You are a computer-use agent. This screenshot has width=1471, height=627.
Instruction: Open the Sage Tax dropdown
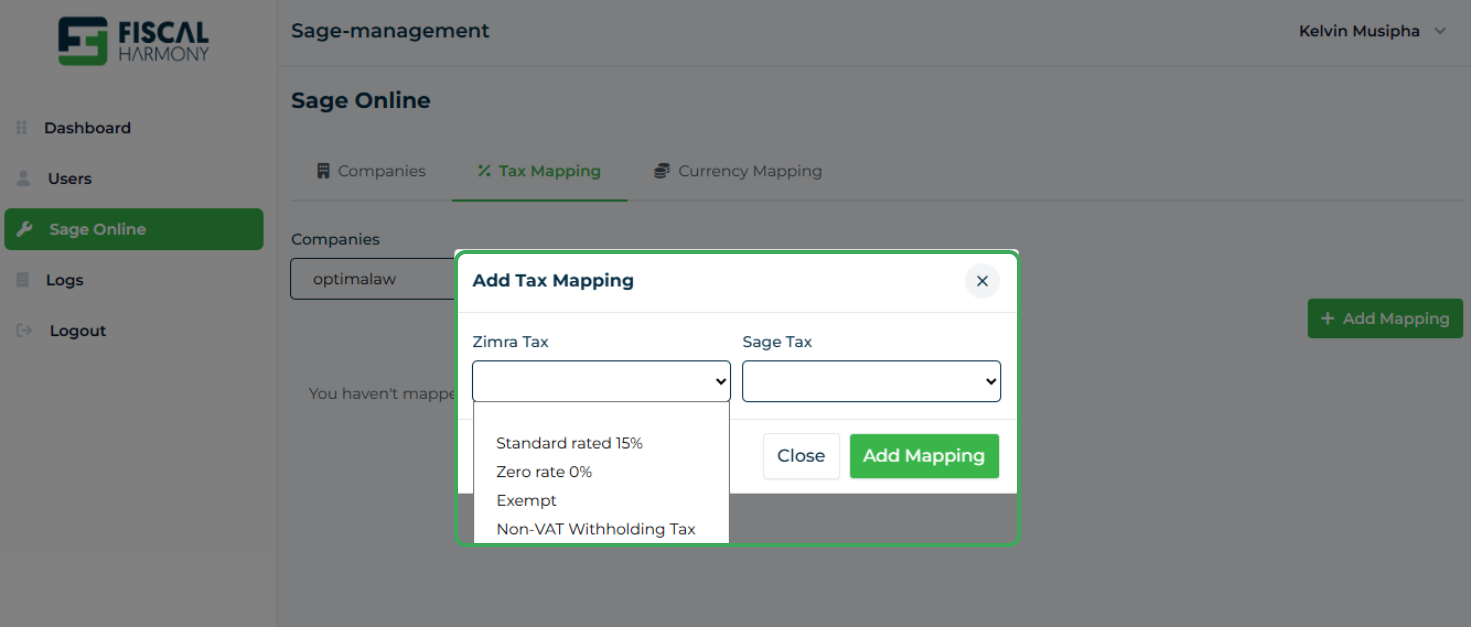pyautogui.click(x=871, y=381)
